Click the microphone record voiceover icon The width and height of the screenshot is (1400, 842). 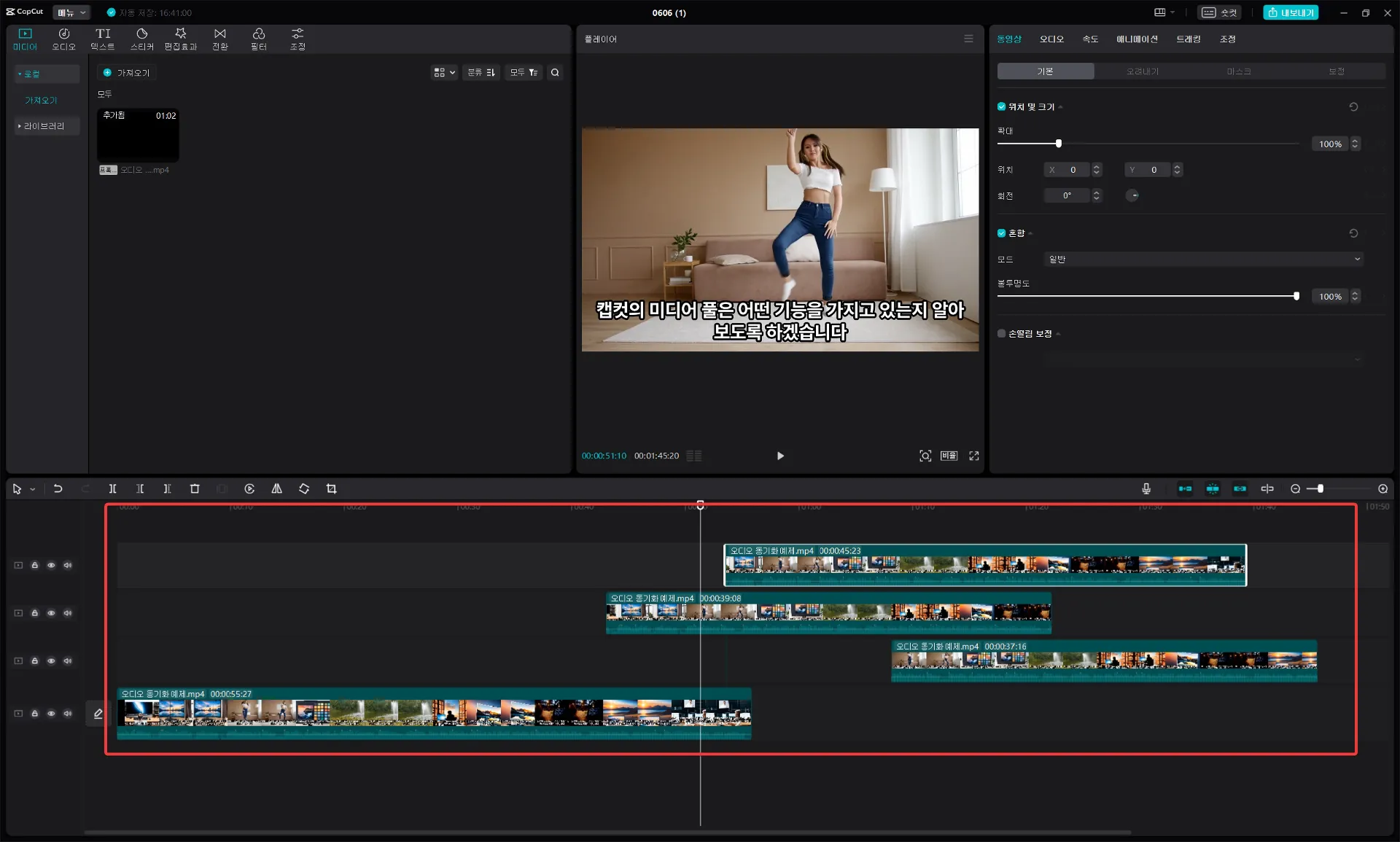tap(1146, 488)
